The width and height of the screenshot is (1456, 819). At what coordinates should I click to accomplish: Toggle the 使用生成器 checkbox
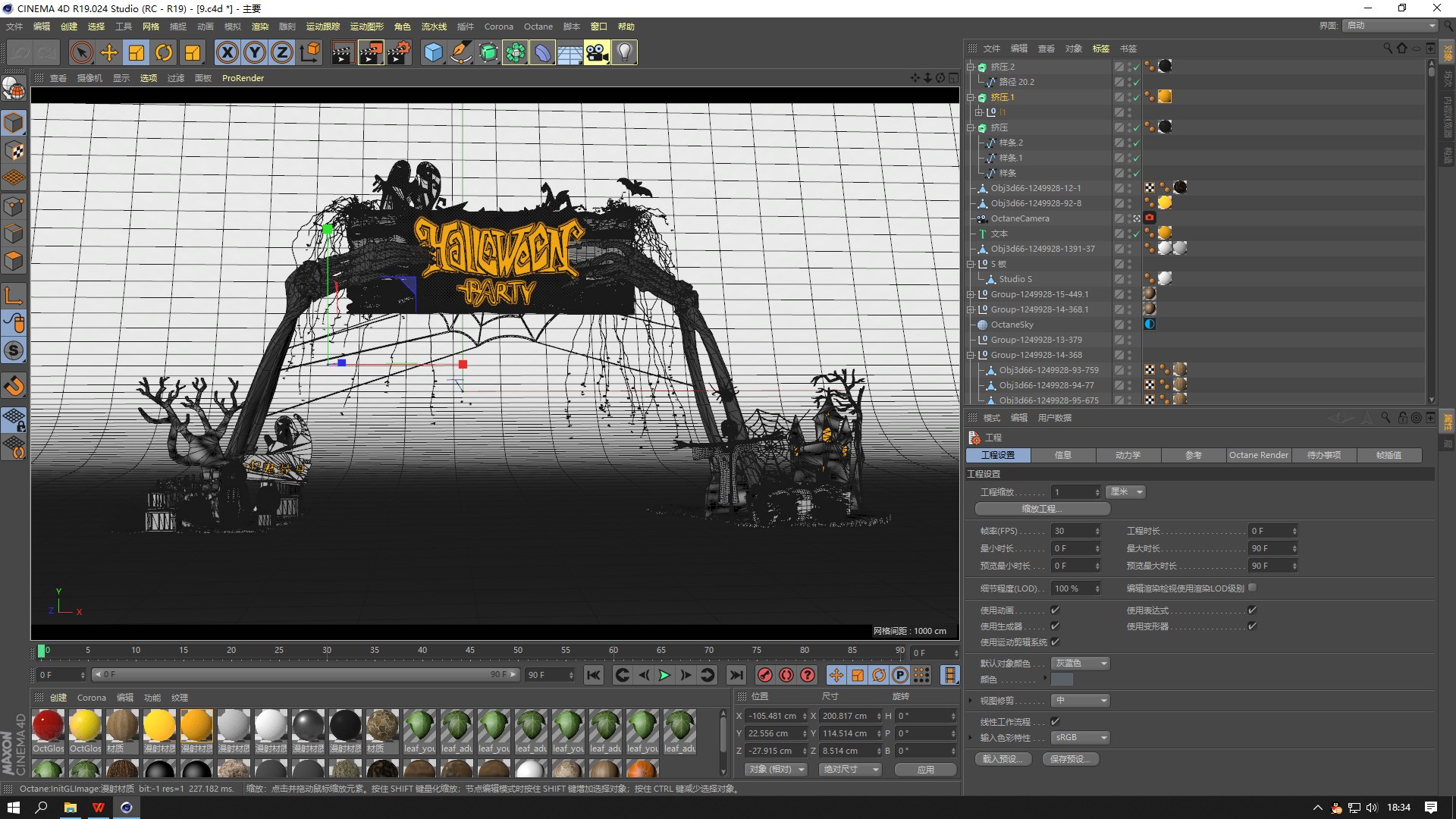1055,626
